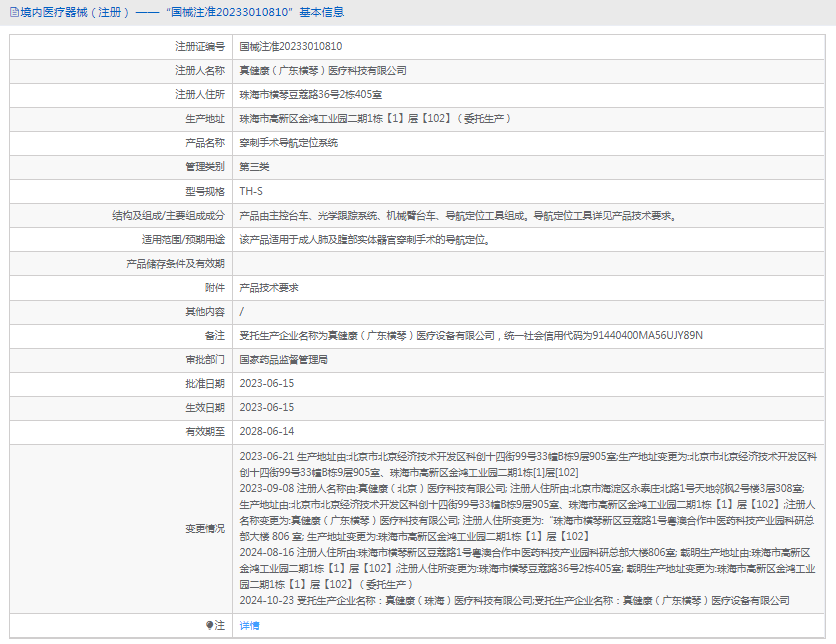
Task: Select the address 珠海市横琴豆蔻路36号2栋405室
Action: coord(311,95)
